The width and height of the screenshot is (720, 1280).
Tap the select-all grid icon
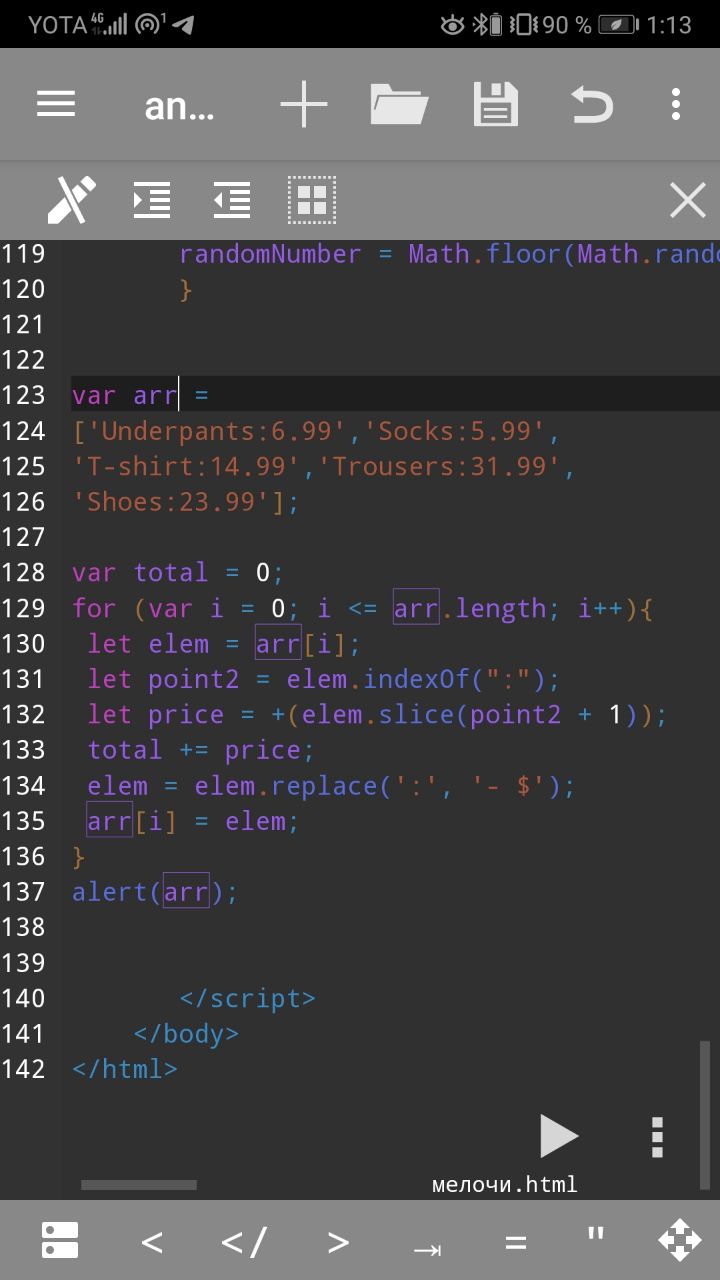[x=312, y=200]
